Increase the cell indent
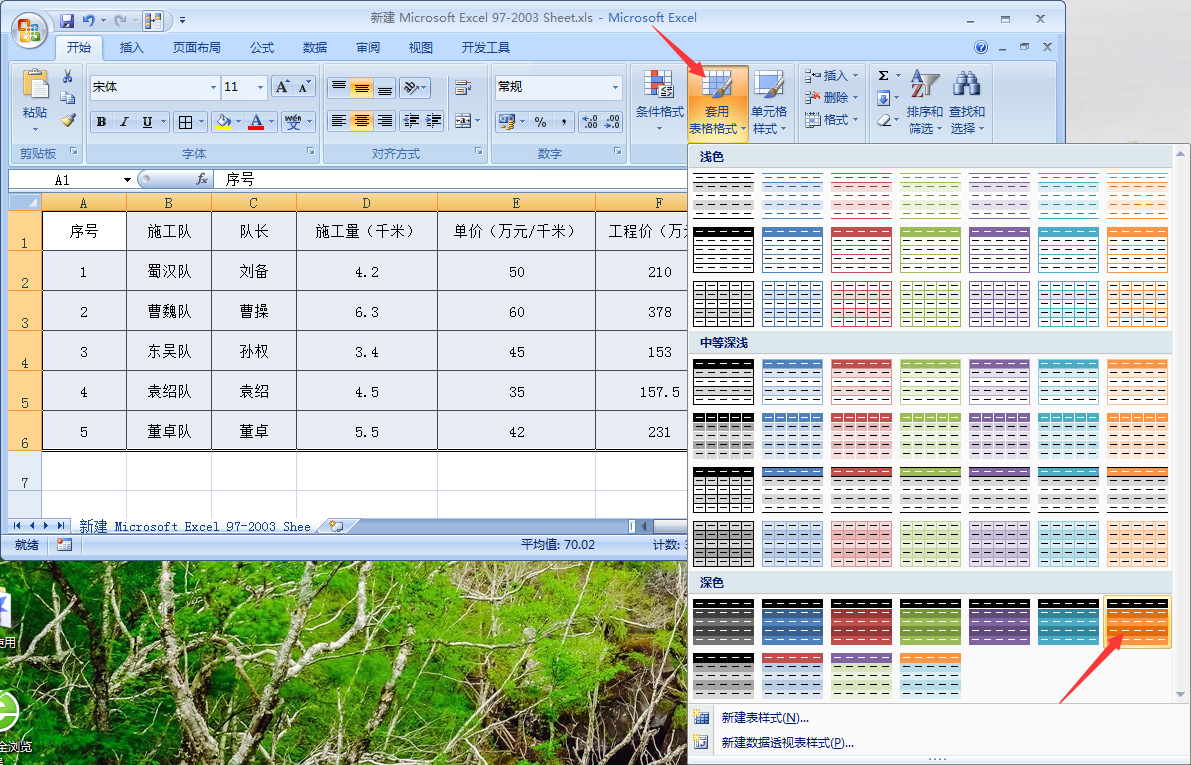Image resolution: width=1191 pixels, height=765 pixels. point(434,121)
